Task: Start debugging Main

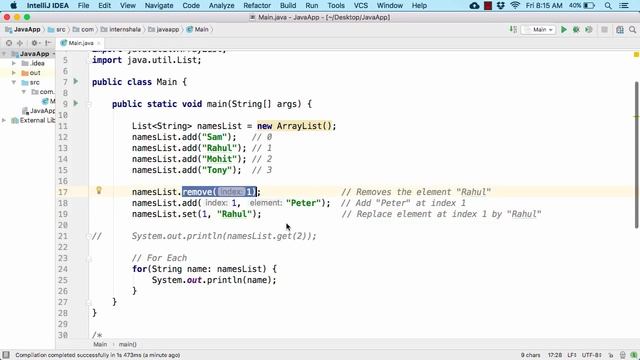Action: [x=576, y=29]
